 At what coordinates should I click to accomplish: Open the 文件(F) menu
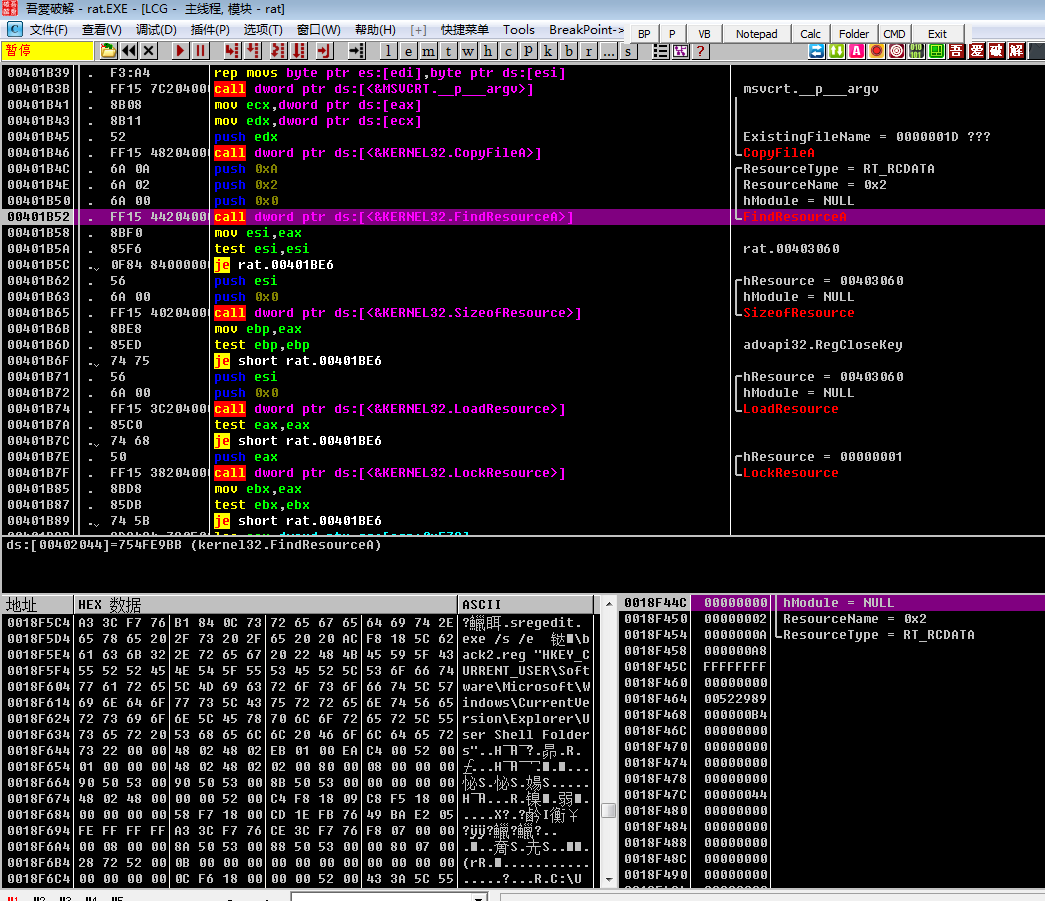click(x=49, y=30)
